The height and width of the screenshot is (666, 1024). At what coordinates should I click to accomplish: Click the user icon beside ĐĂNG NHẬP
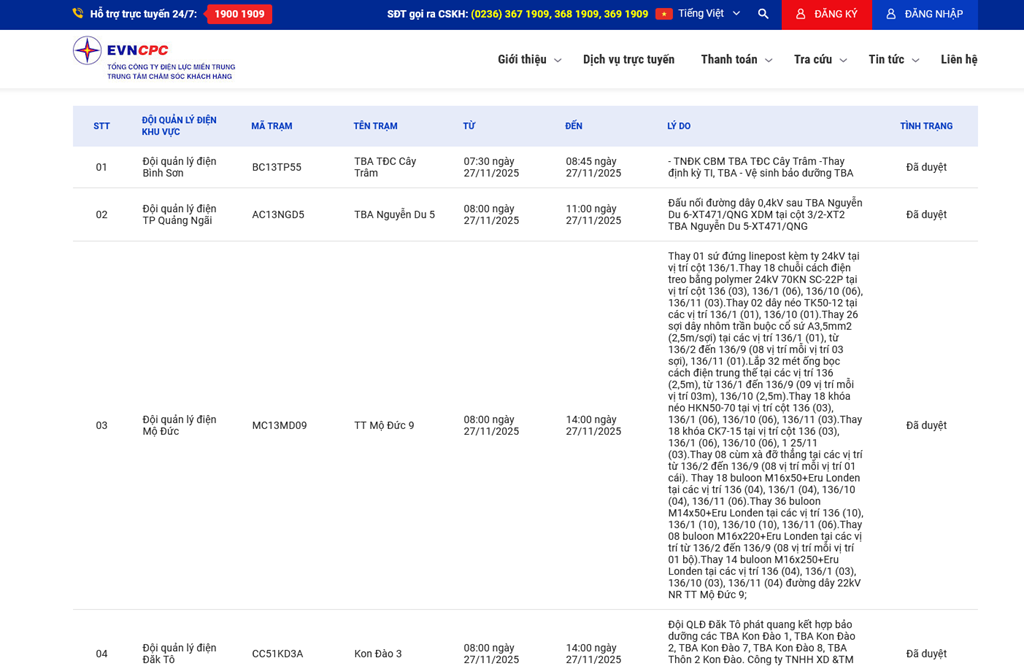pyautogui.click(x=890, y=14)
